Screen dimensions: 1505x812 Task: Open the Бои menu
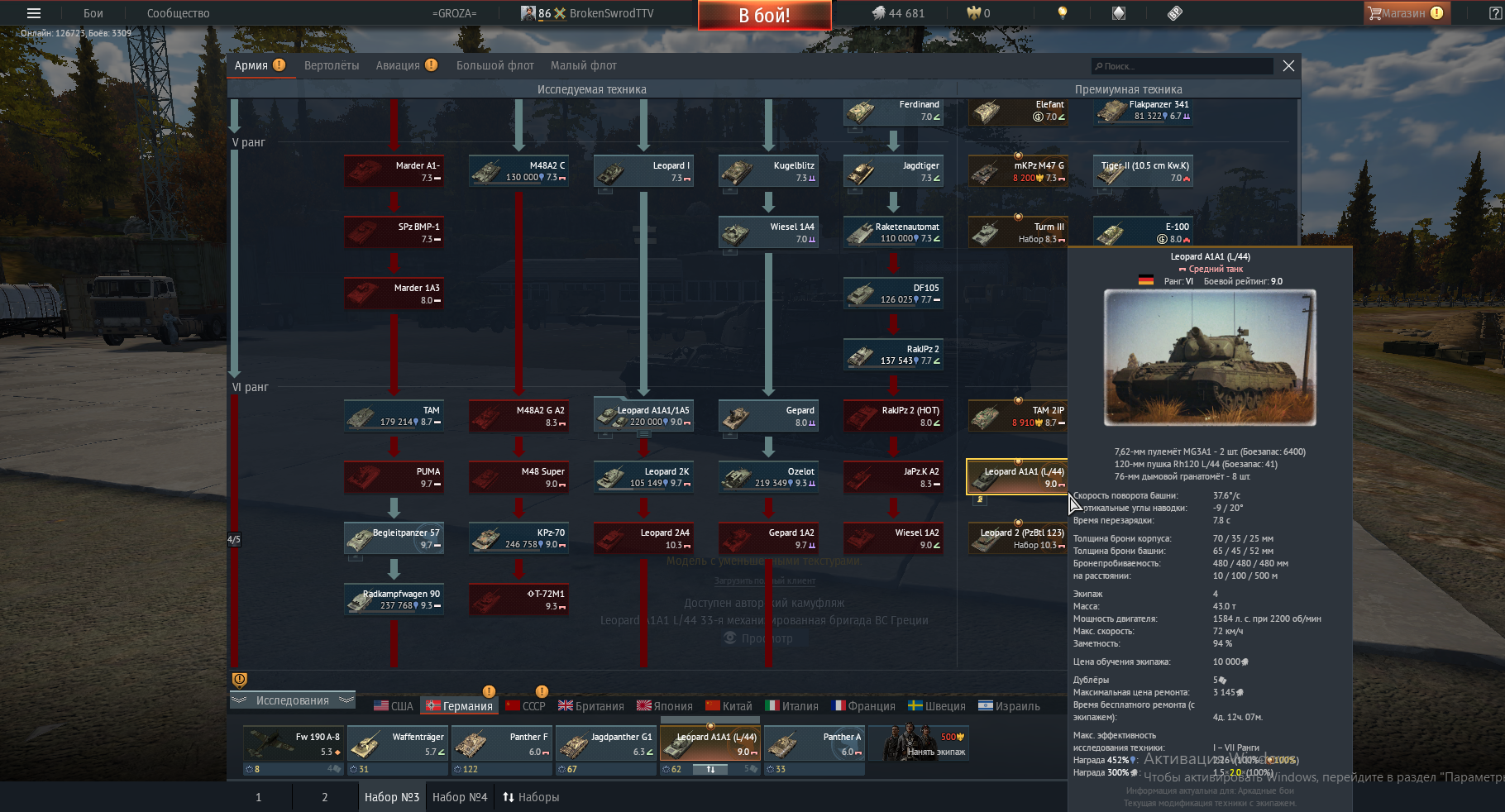pyautogui.click(x=93, y=13)
